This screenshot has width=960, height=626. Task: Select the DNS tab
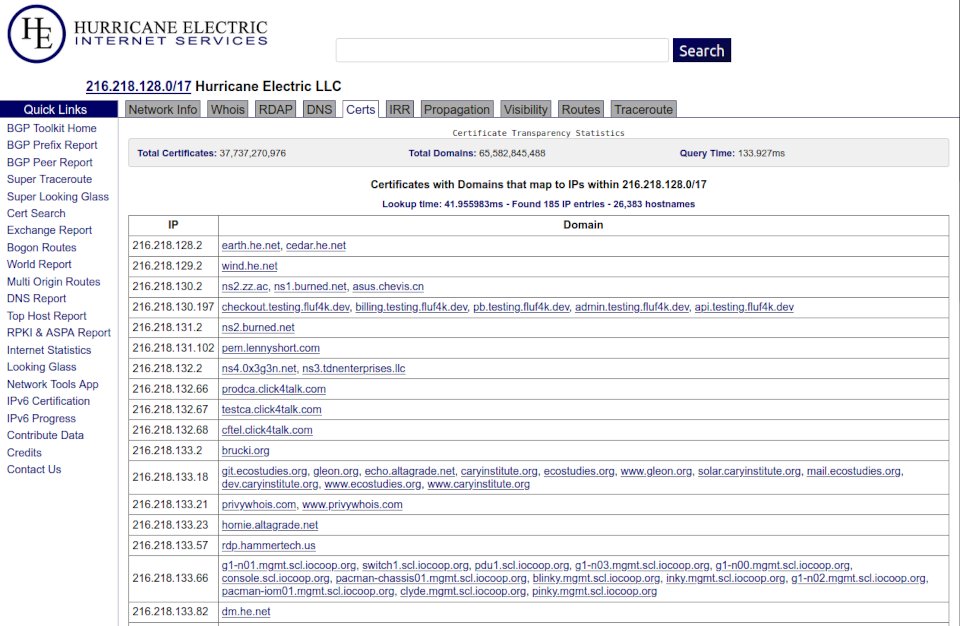pyautogui.click(x=319, y=109)
